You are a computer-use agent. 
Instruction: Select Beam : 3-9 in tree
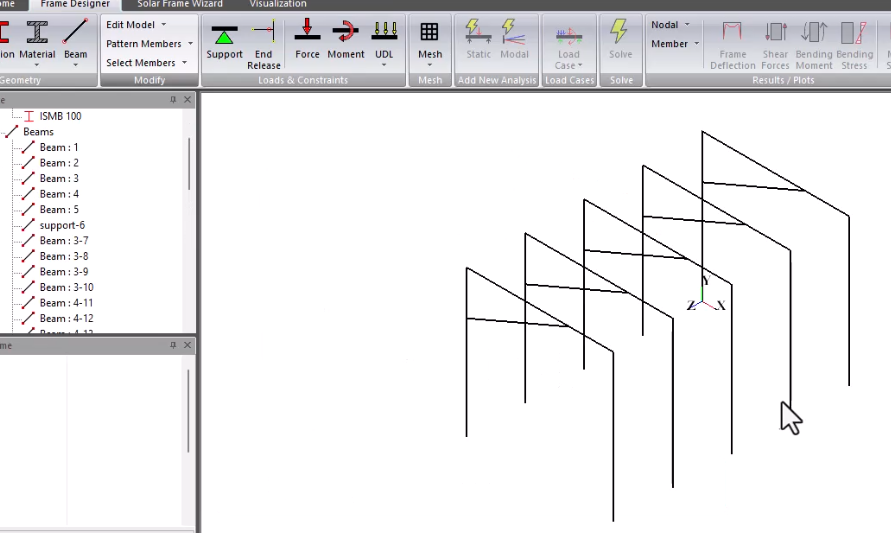[64, 272]
